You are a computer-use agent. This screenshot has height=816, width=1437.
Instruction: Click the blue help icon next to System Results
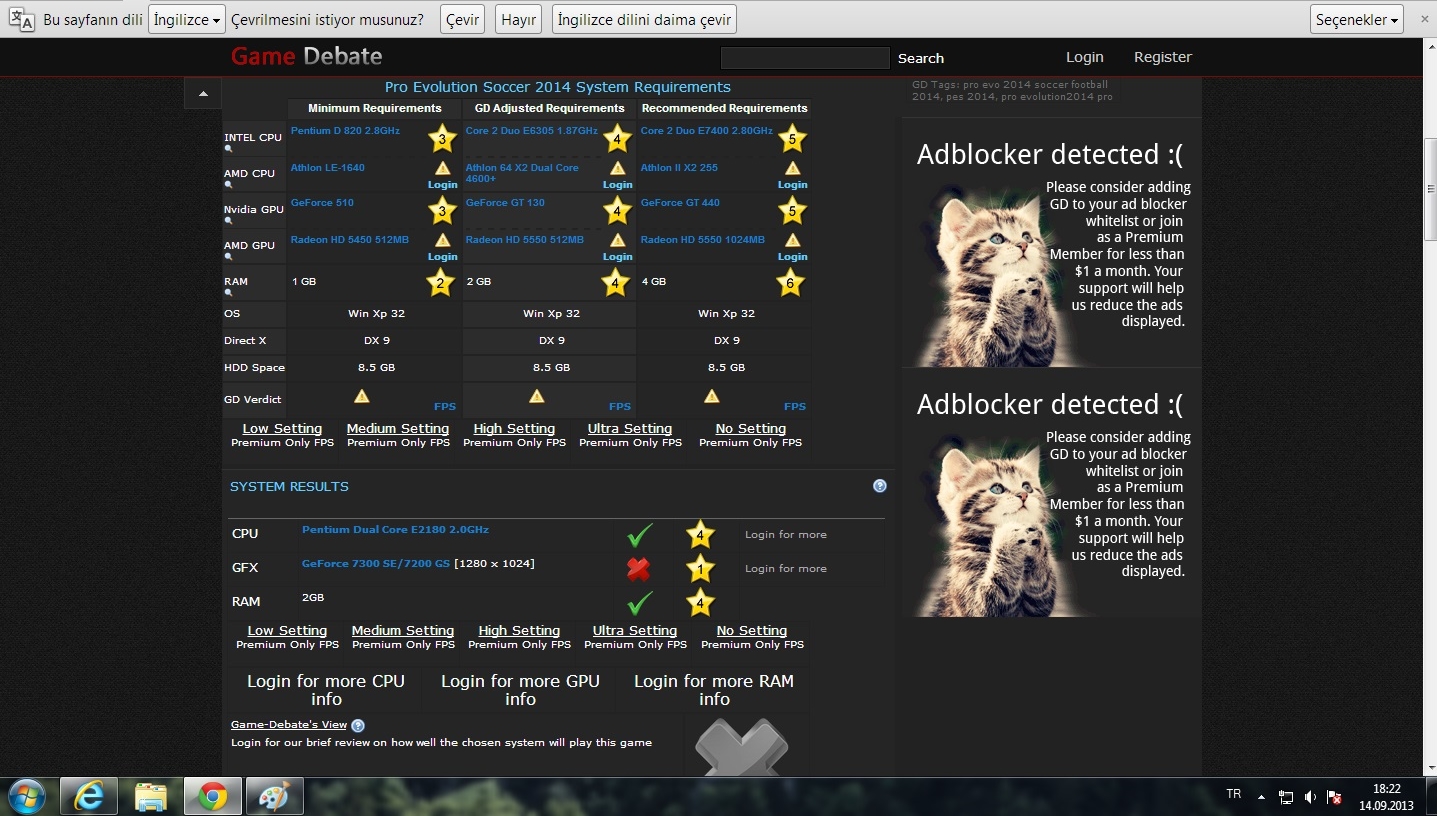click(x=879, y=486)
